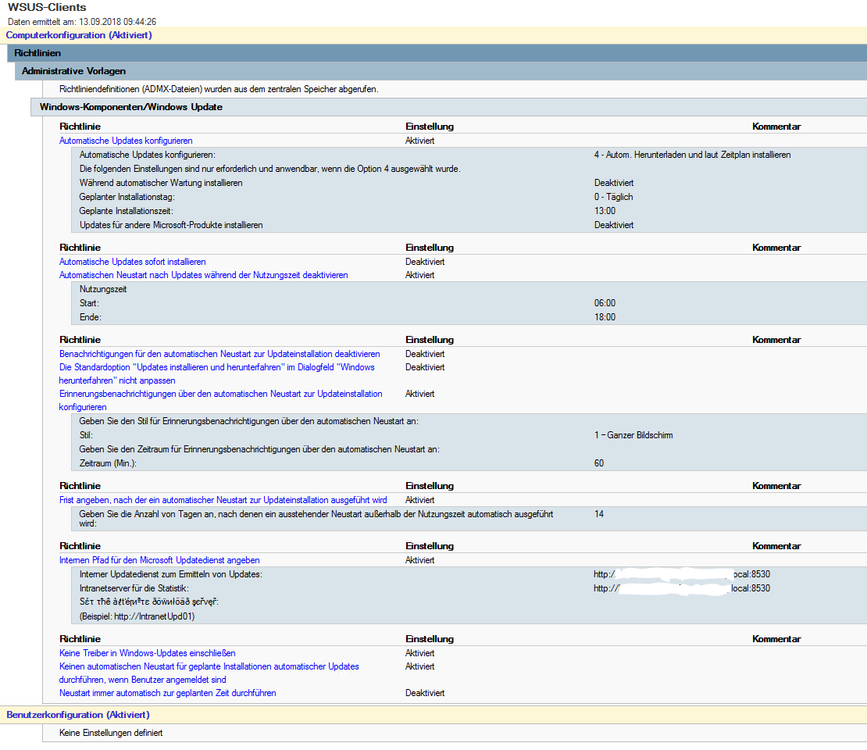Click the Intranetserver für die Statistik URL
The width and height of the screenshot is (867, 750).
681,589
